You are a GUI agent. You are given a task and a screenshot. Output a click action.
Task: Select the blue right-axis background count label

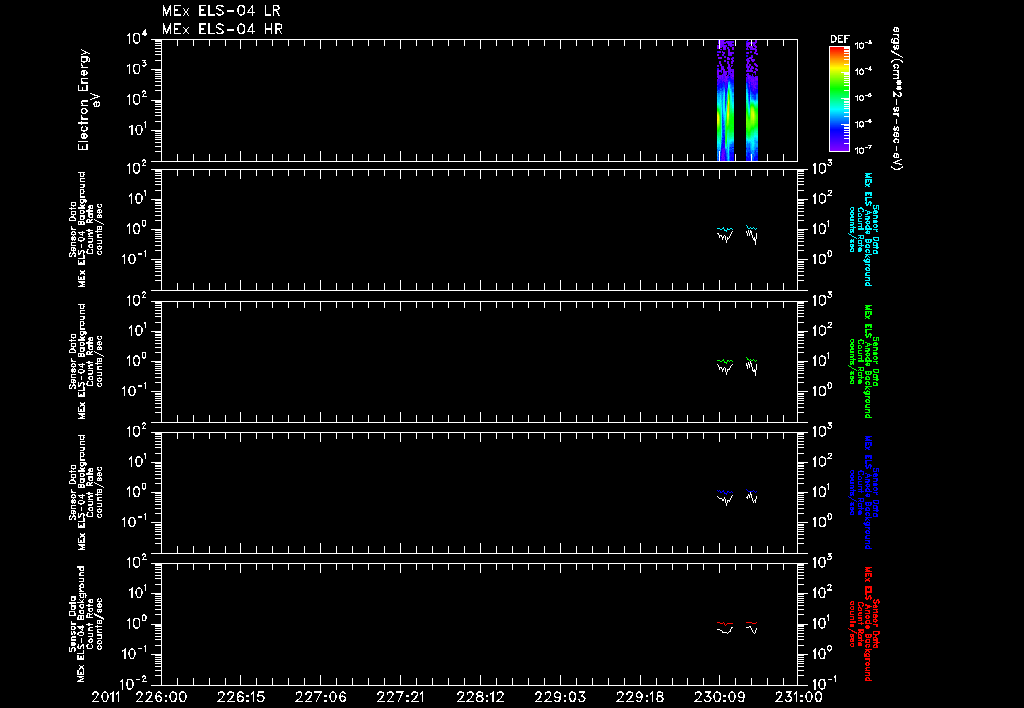863,492
